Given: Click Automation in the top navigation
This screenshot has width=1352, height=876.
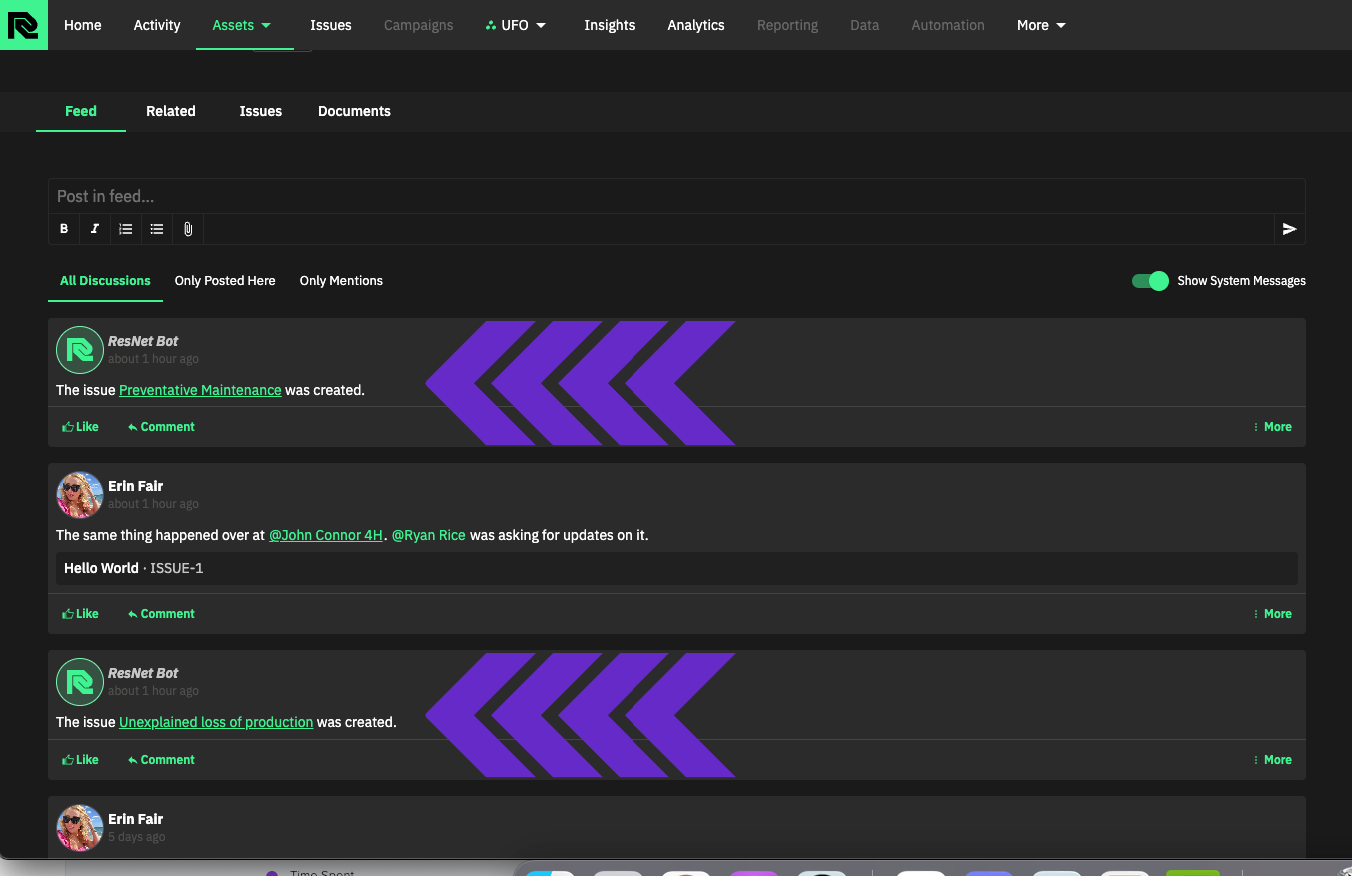Looking at the screenshot, I should click(x=948, y=25).
